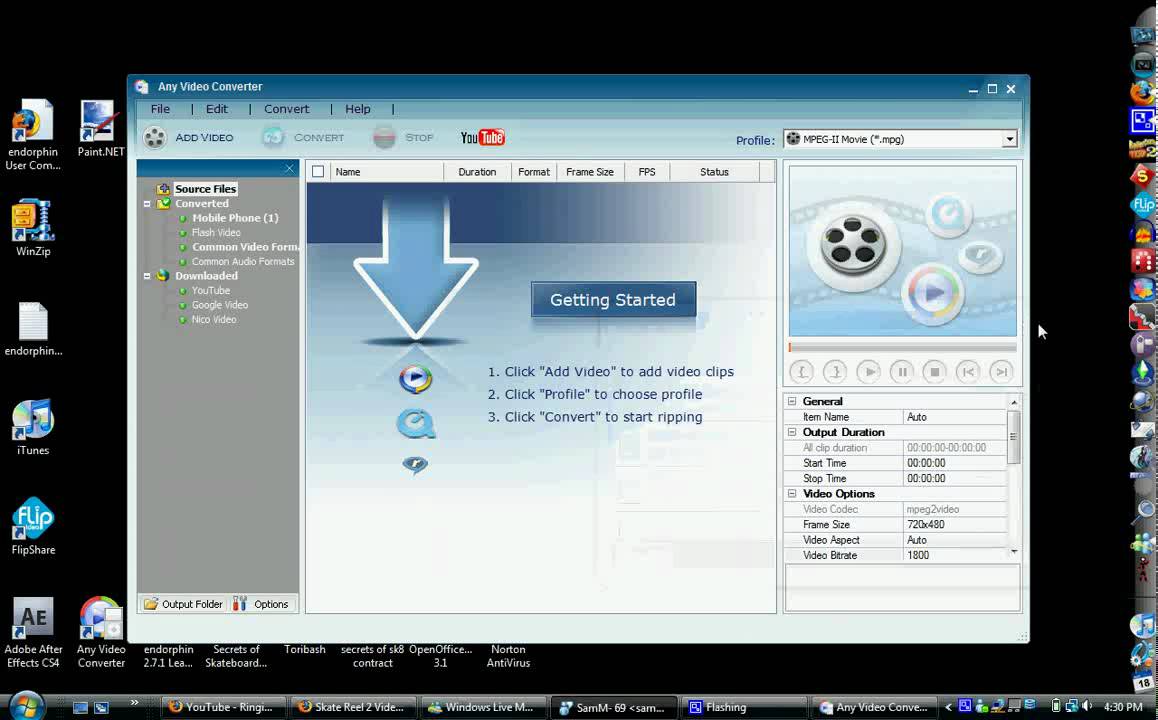The height and width of the screenshot is (720, 1158).
Task: Collapse the Downloaded tree node
Action: (147, 276)
